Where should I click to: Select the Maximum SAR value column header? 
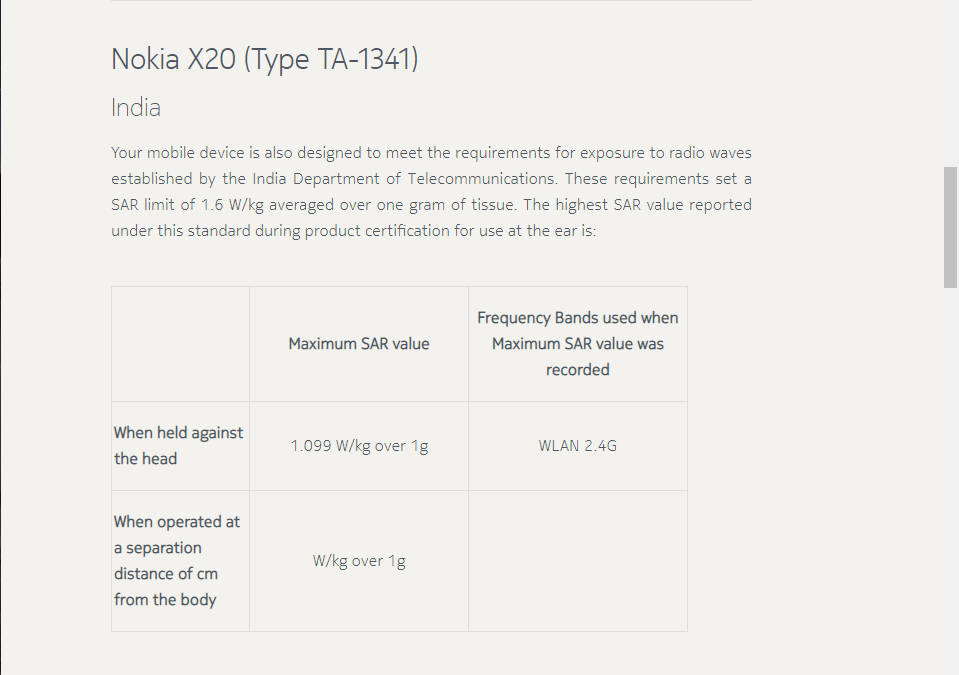click(358, 344)
